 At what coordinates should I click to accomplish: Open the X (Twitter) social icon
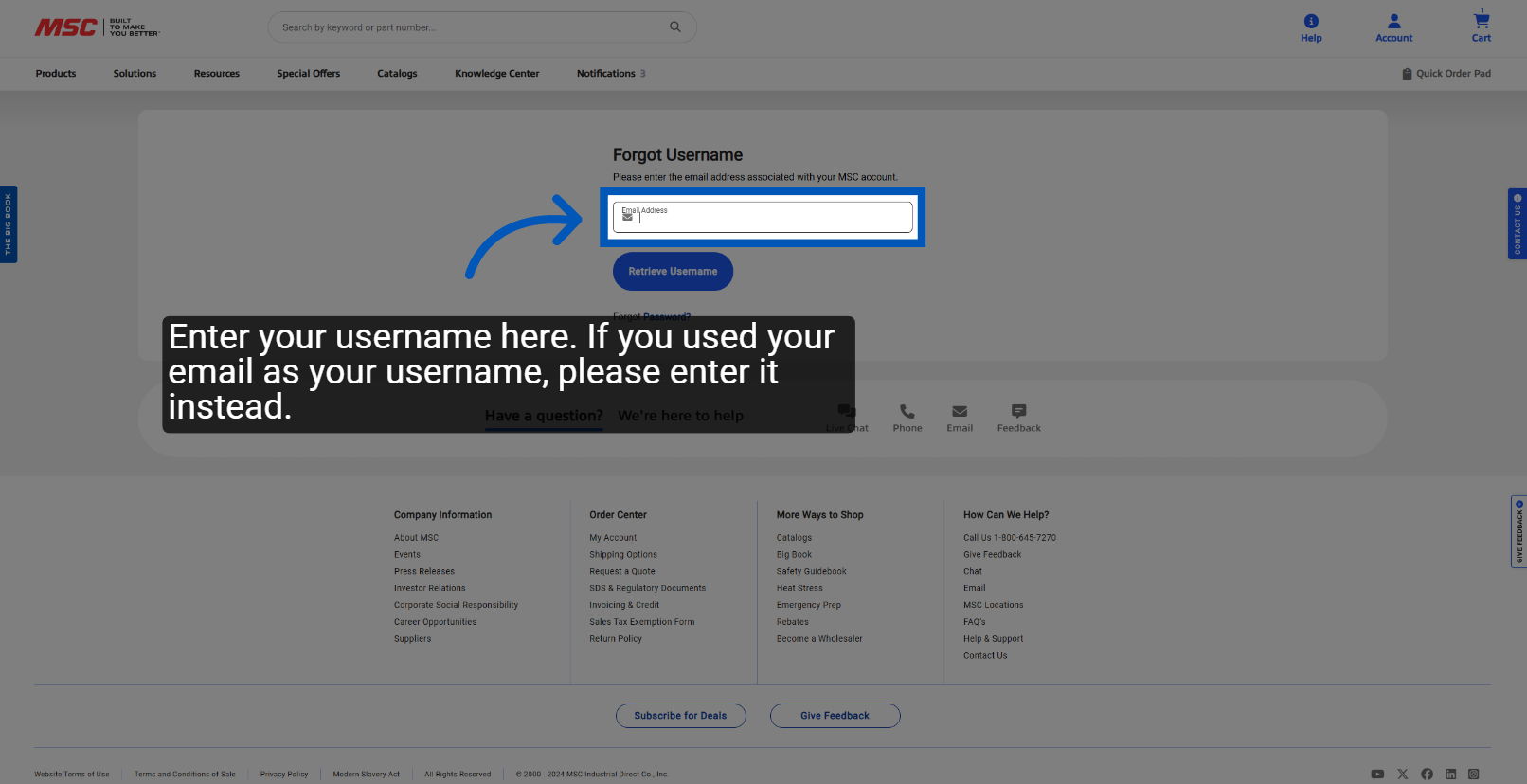pyautogui.click(x=1403, y=775)
